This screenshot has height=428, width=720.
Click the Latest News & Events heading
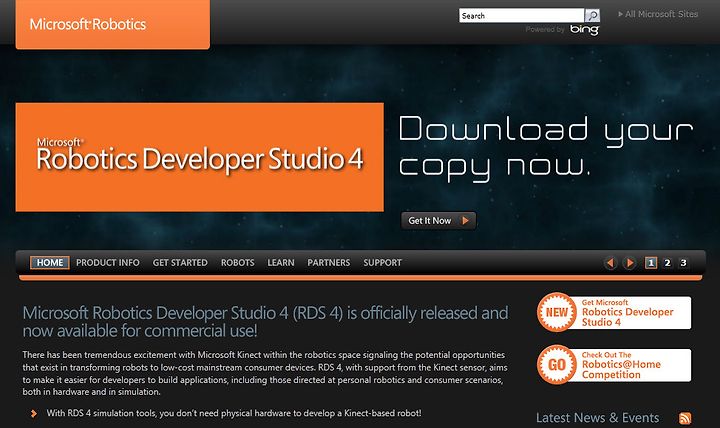(597, 418)
